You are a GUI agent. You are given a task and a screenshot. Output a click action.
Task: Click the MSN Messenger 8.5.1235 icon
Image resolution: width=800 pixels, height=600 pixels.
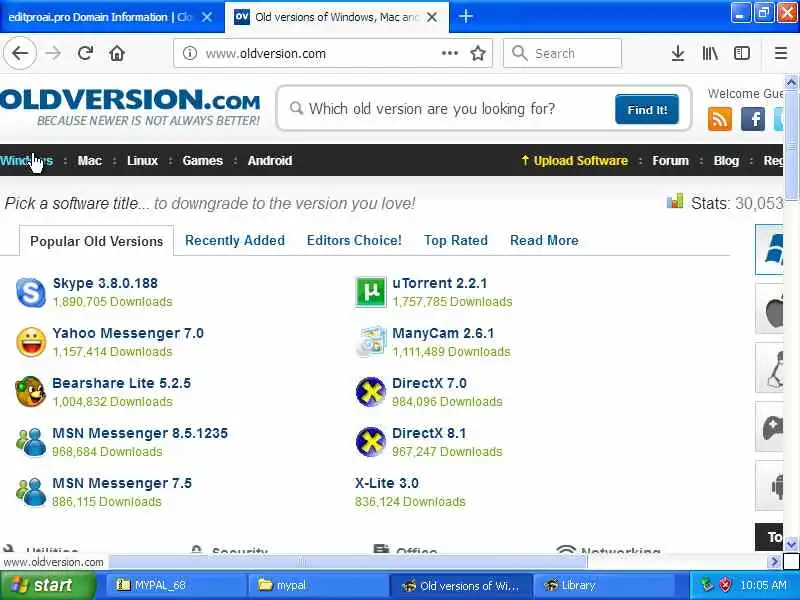(31, 442)
